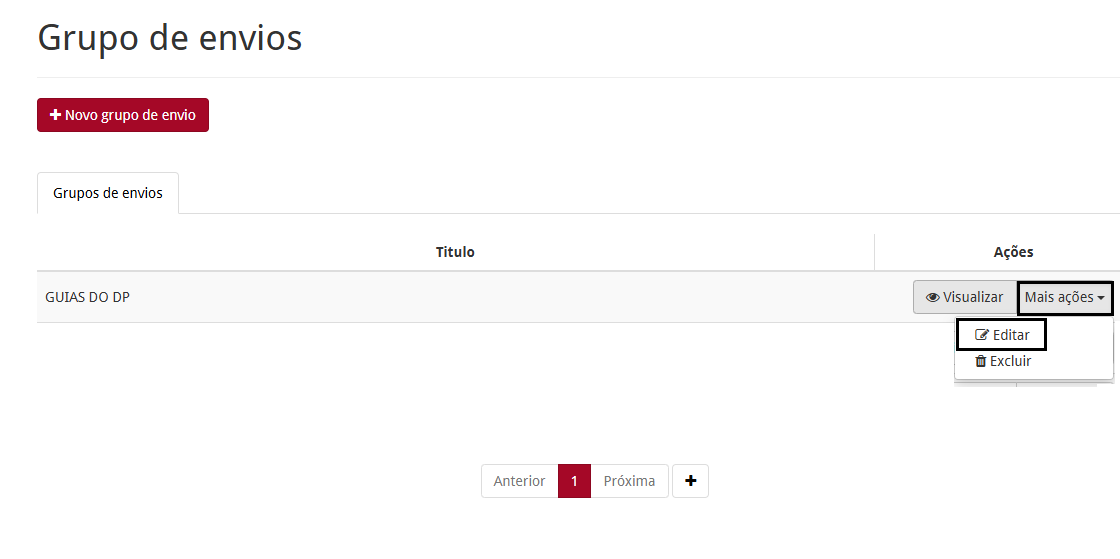Choose Excluir from the actions menu
This screenshot has width=1120, height=559.
(1003, 361)
